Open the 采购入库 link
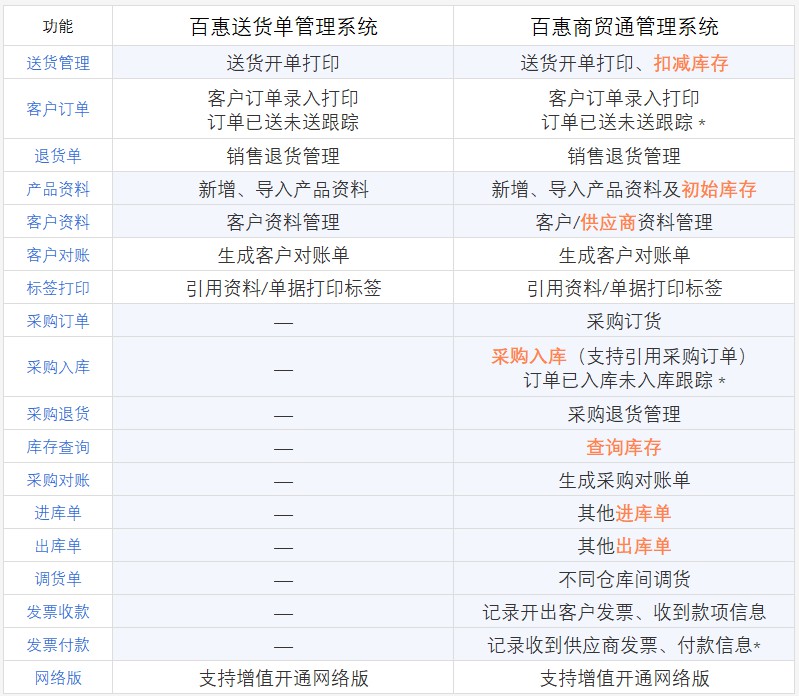 click(x=58, y=367)
